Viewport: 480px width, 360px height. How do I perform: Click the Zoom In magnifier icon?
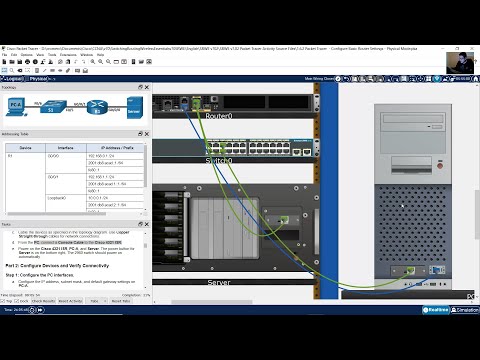pos(93,62)
